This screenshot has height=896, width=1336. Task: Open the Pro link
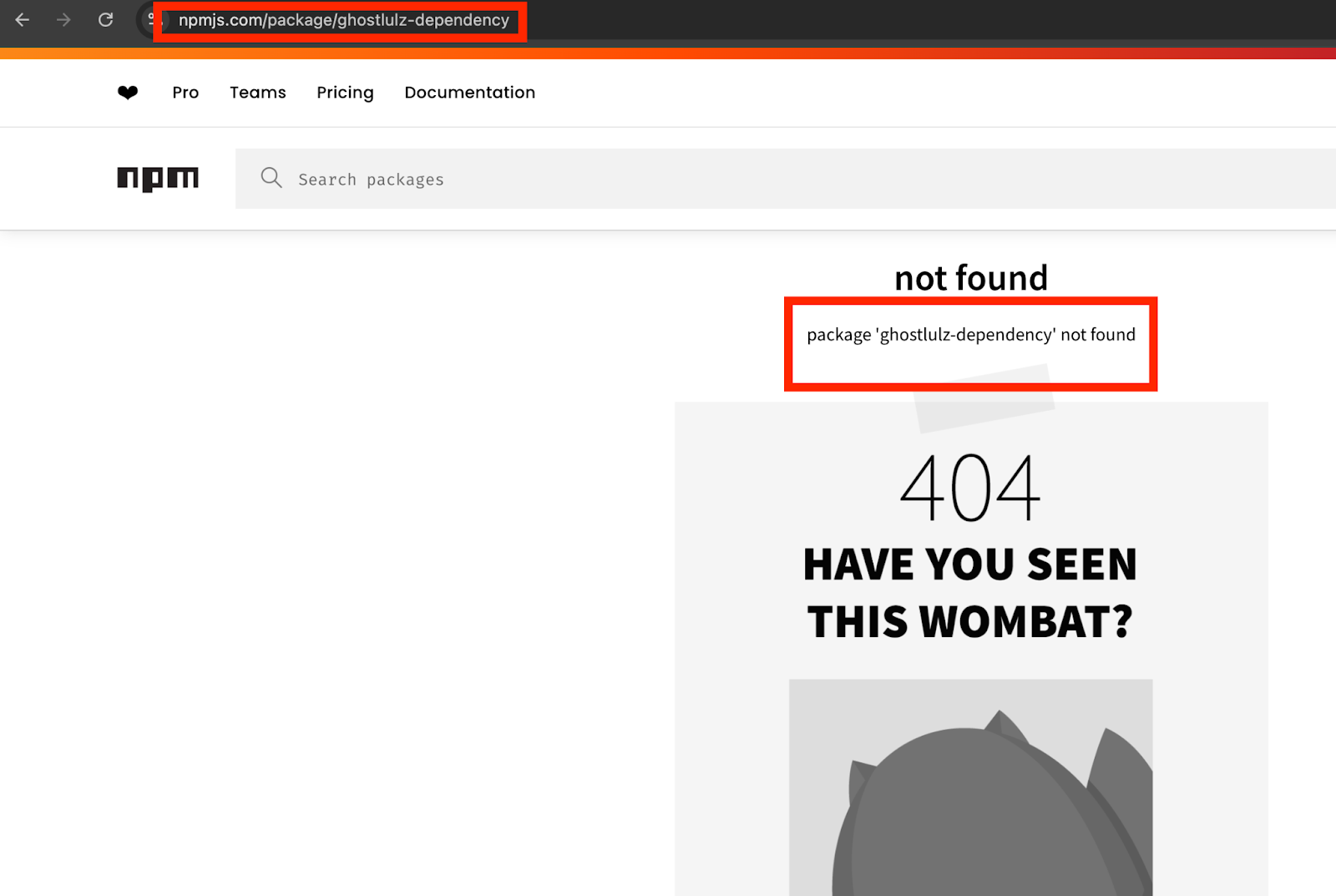pos(185,93)
